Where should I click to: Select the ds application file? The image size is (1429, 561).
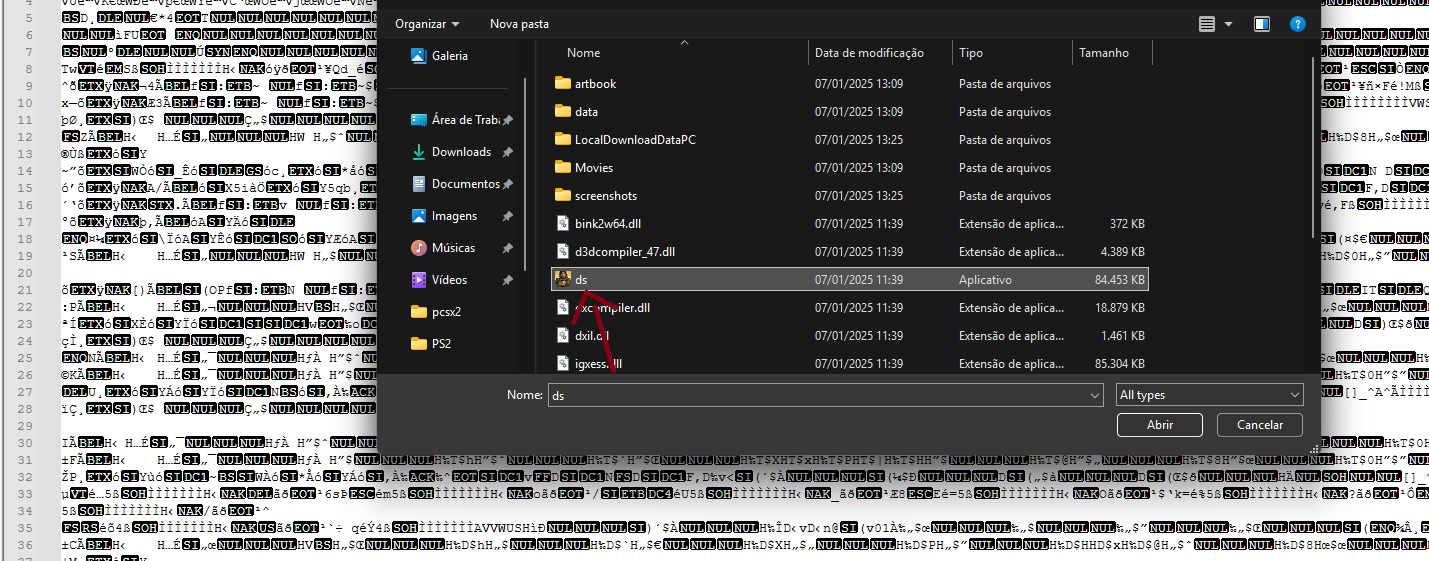tap(850, 280)
